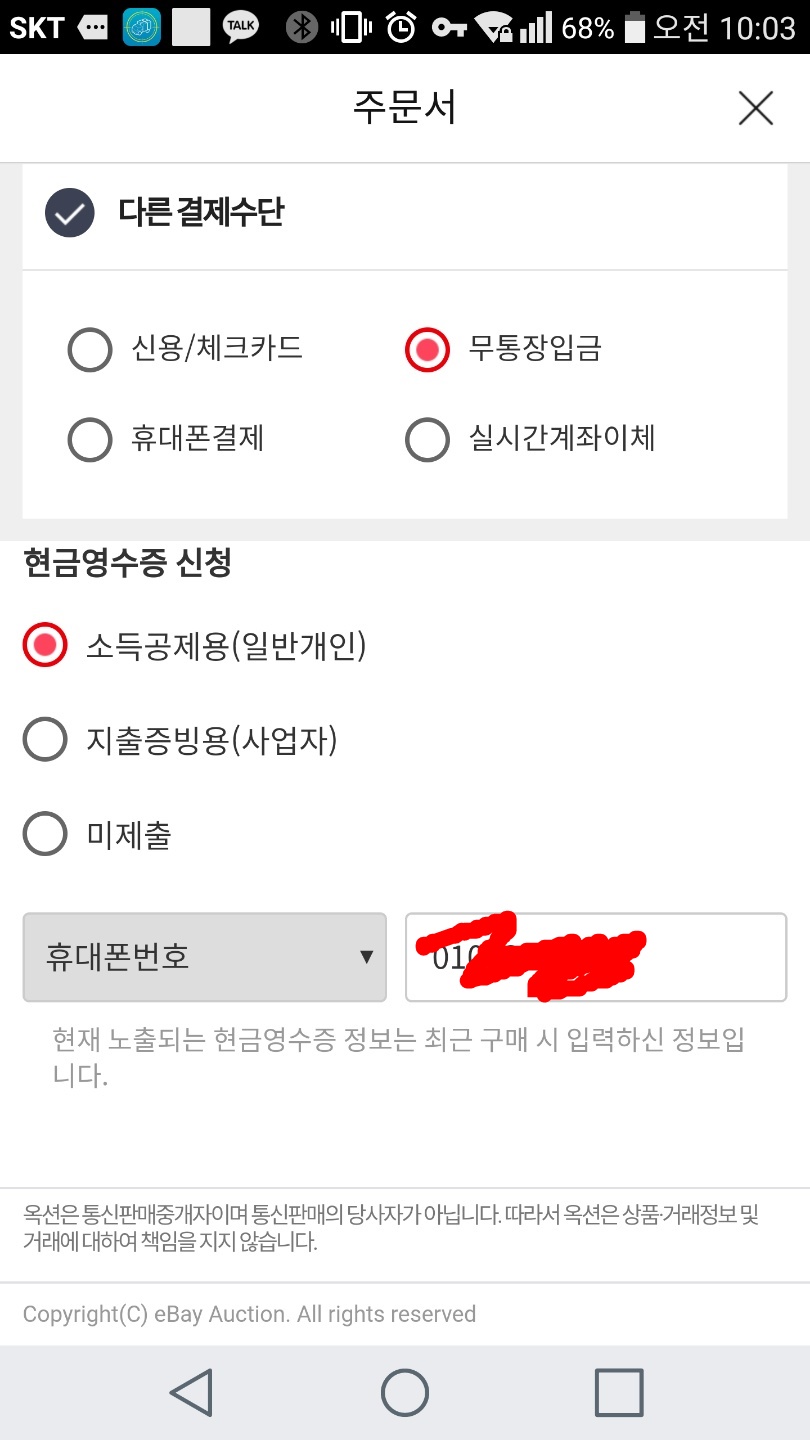This screenshot has height=1440, width=810.
Task: Choose 실시간계좌이체 payment method
Action: click(427, 439)
